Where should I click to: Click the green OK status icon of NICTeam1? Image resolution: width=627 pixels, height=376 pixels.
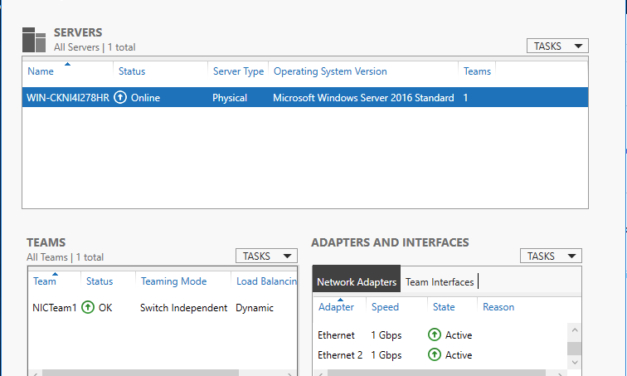[88, 307]
